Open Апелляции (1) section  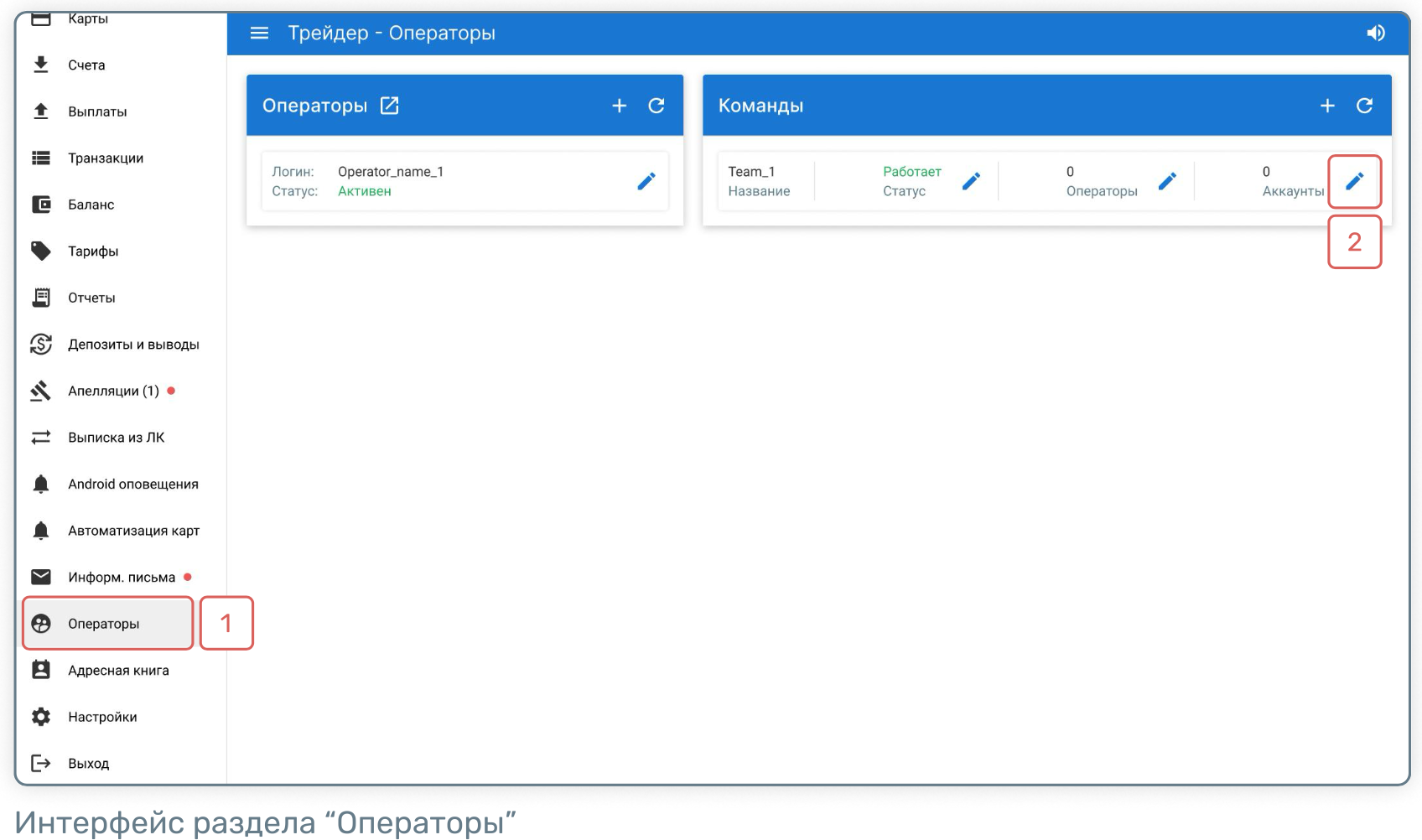(x=113, y=391)
